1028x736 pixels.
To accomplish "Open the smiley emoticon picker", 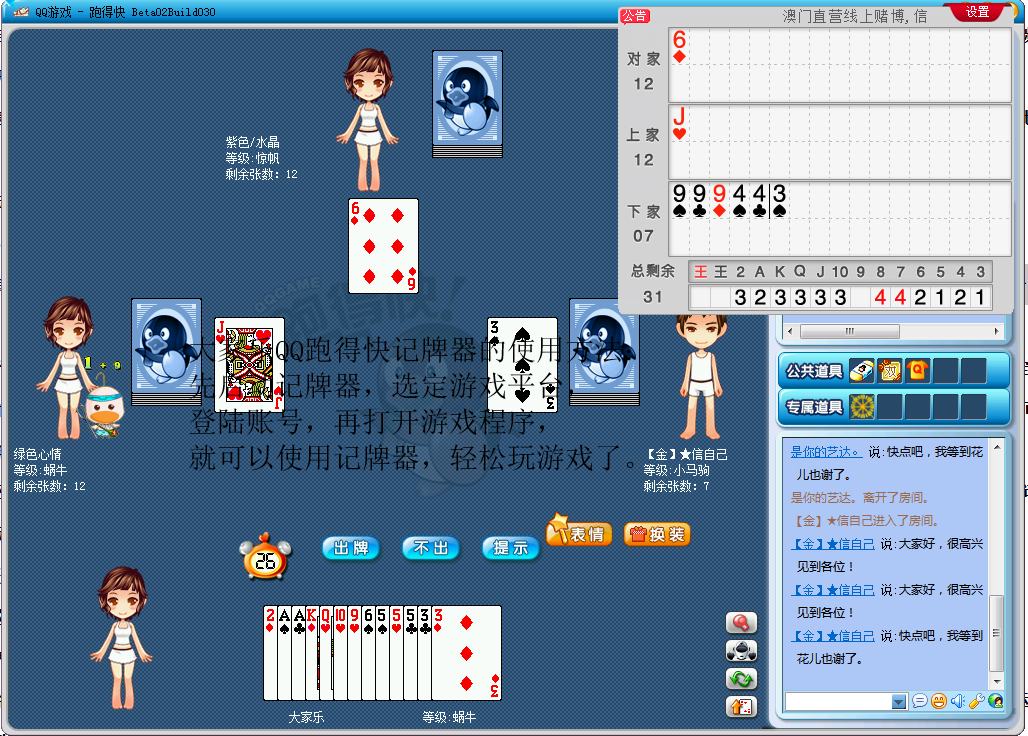I will (x=939, y=701).
